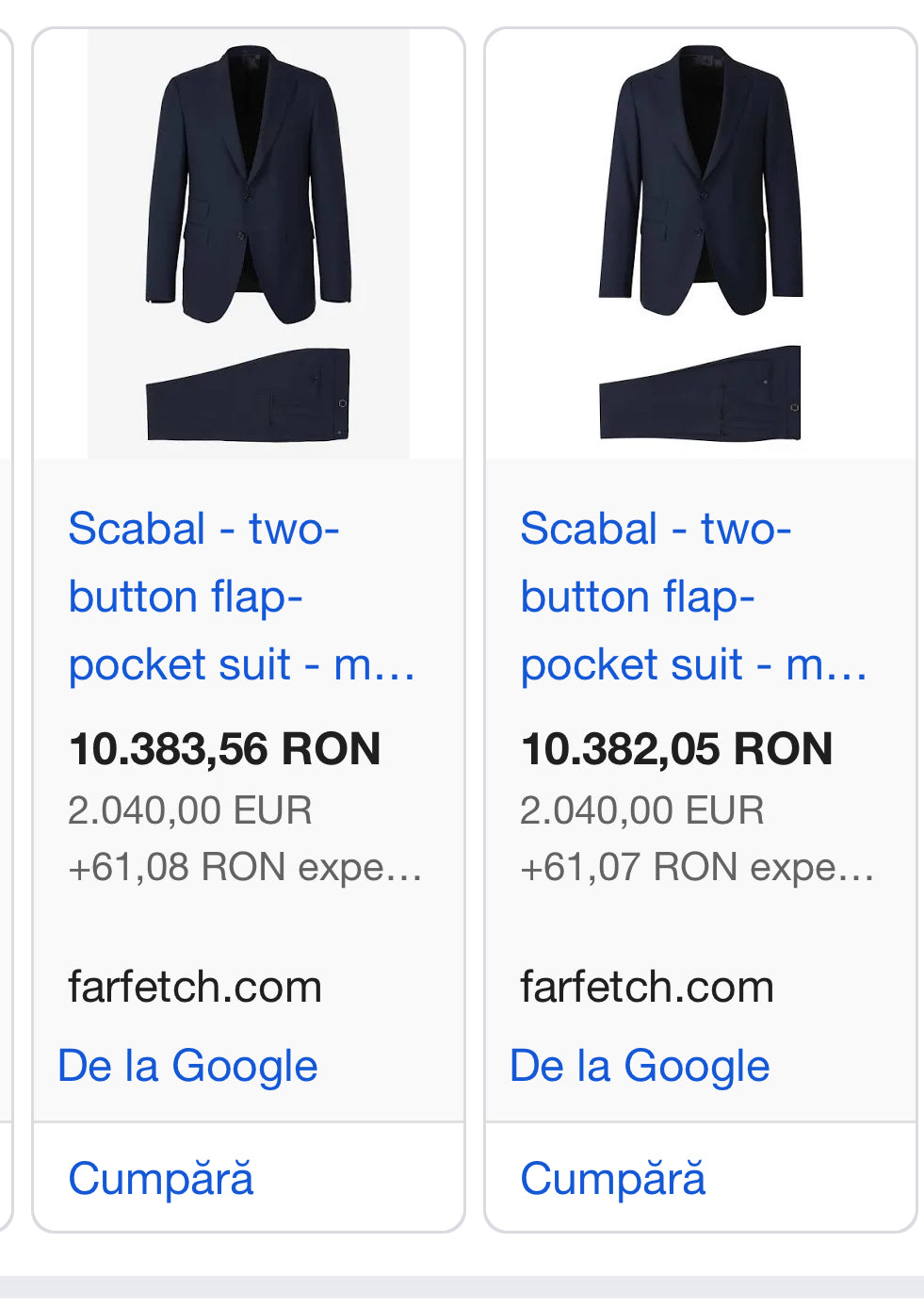Viewport: 924px width, 1308px height.
Task: Select the 2.040,00 EUR text in the right card
Action: [641, 810]
